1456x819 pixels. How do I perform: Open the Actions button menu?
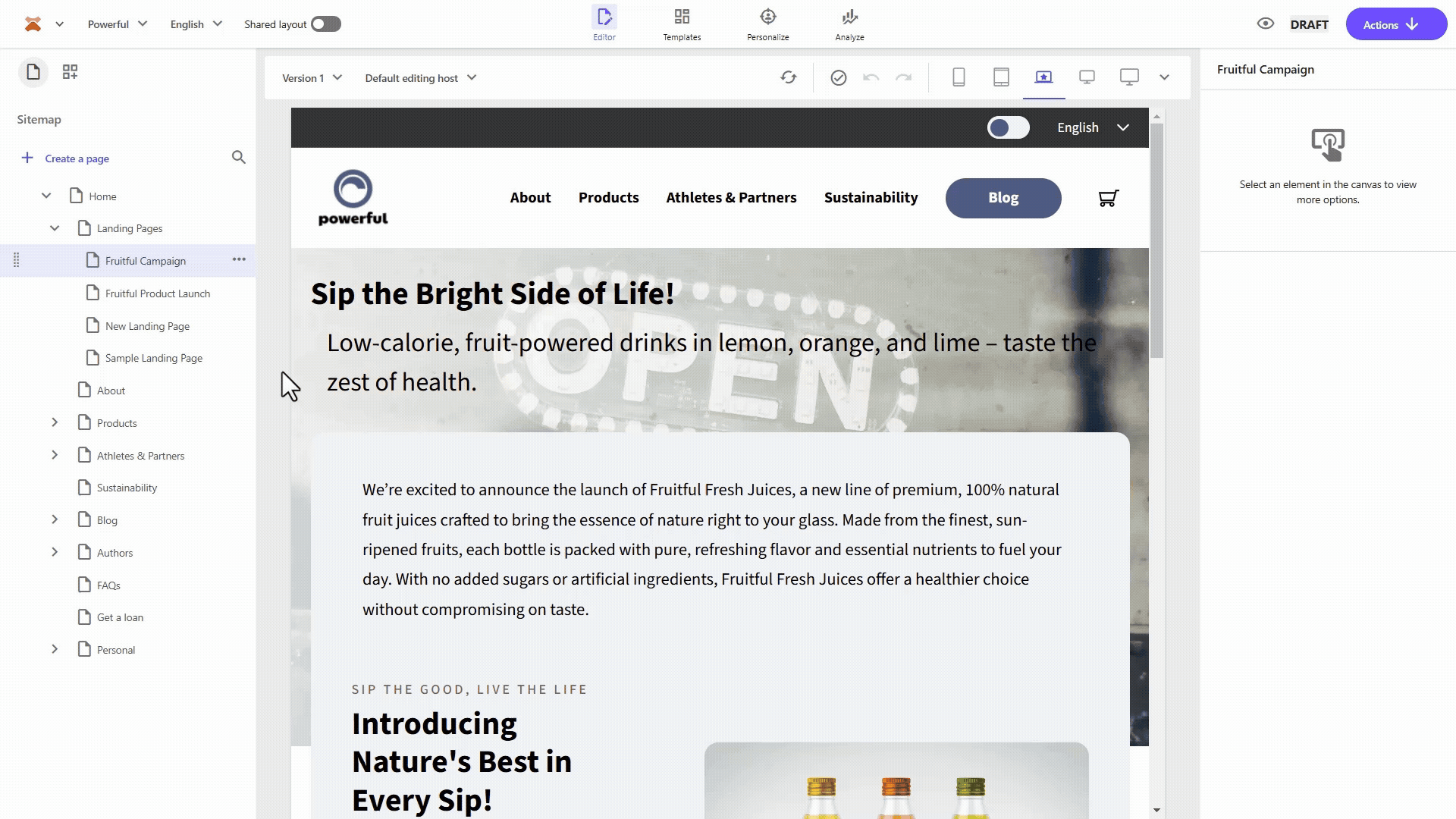tap(1396, 24)
